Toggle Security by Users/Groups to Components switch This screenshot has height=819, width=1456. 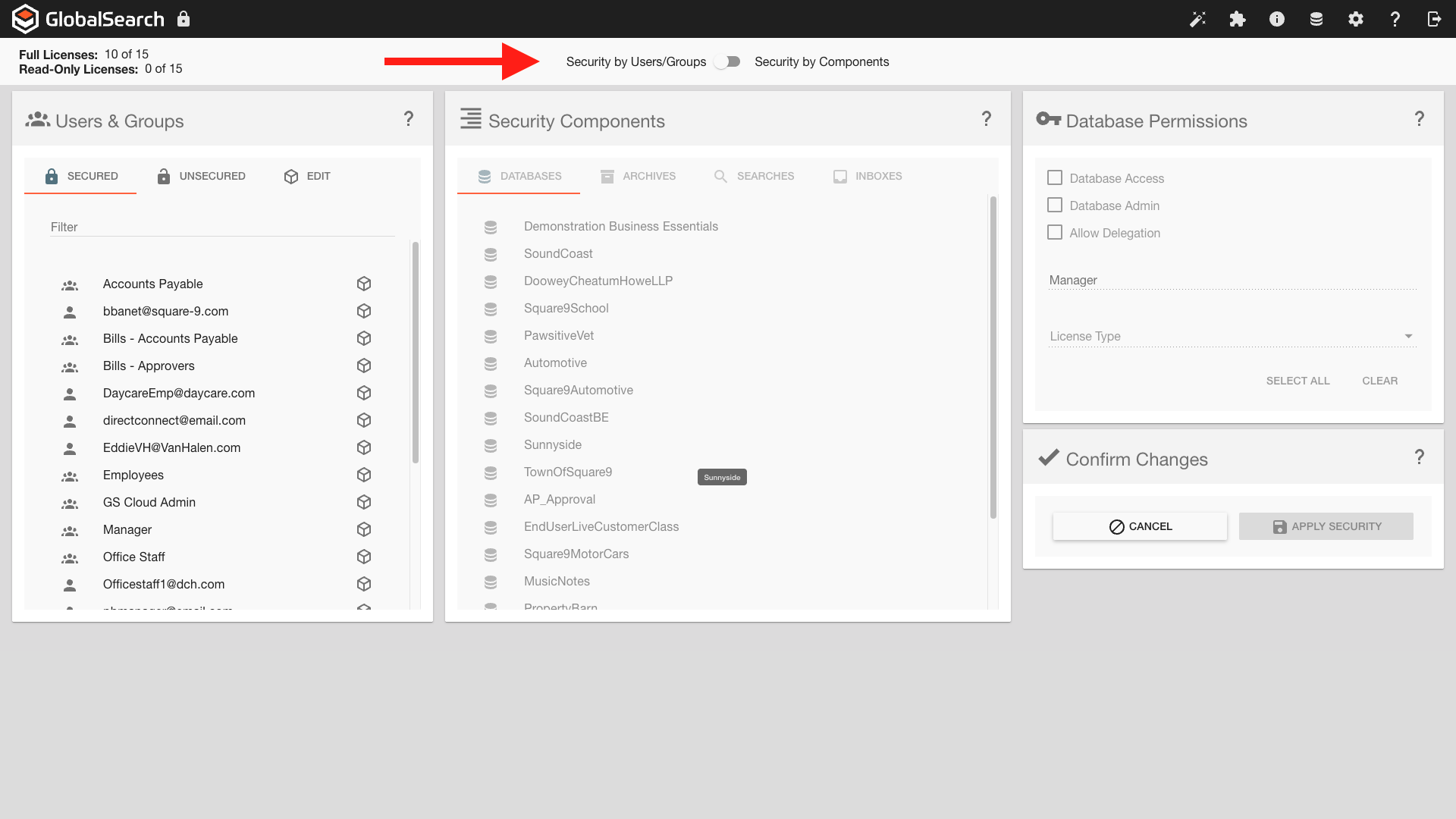pos(728,61)
